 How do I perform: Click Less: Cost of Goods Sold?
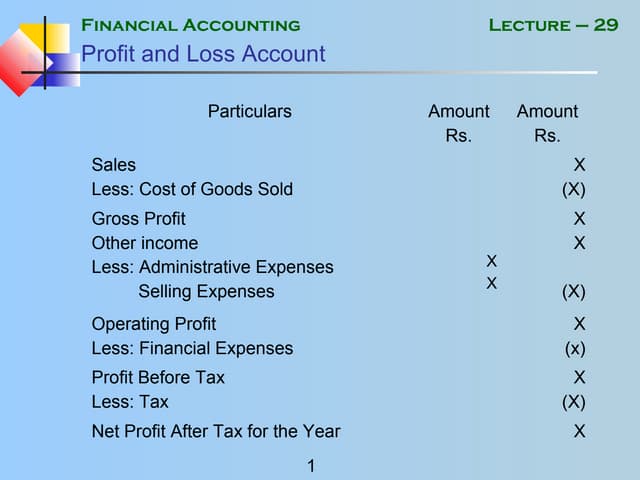pos(192,189)
